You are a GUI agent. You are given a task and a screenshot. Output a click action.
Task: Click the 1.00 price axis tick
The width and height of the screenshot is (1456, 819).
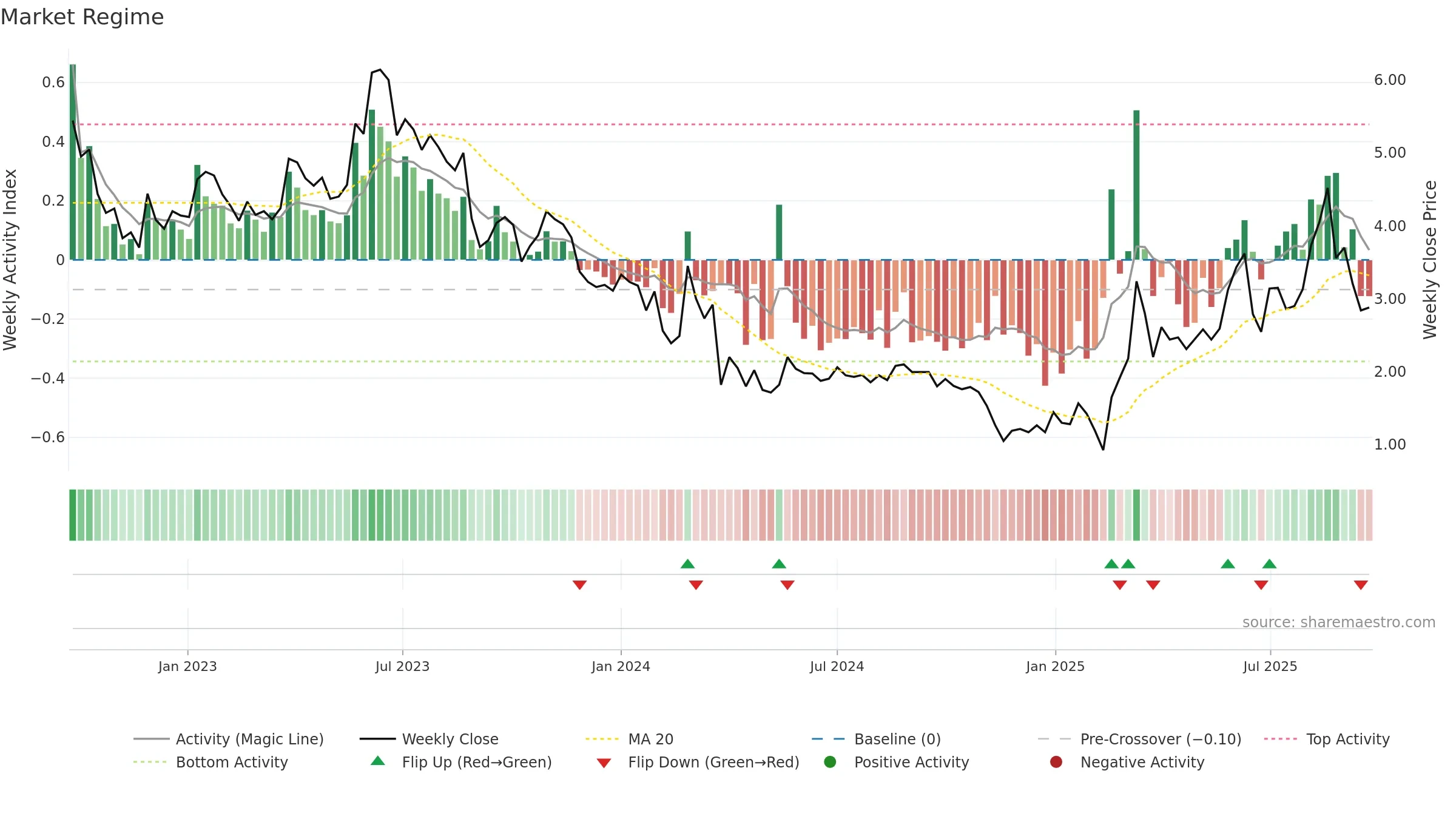1390,444
